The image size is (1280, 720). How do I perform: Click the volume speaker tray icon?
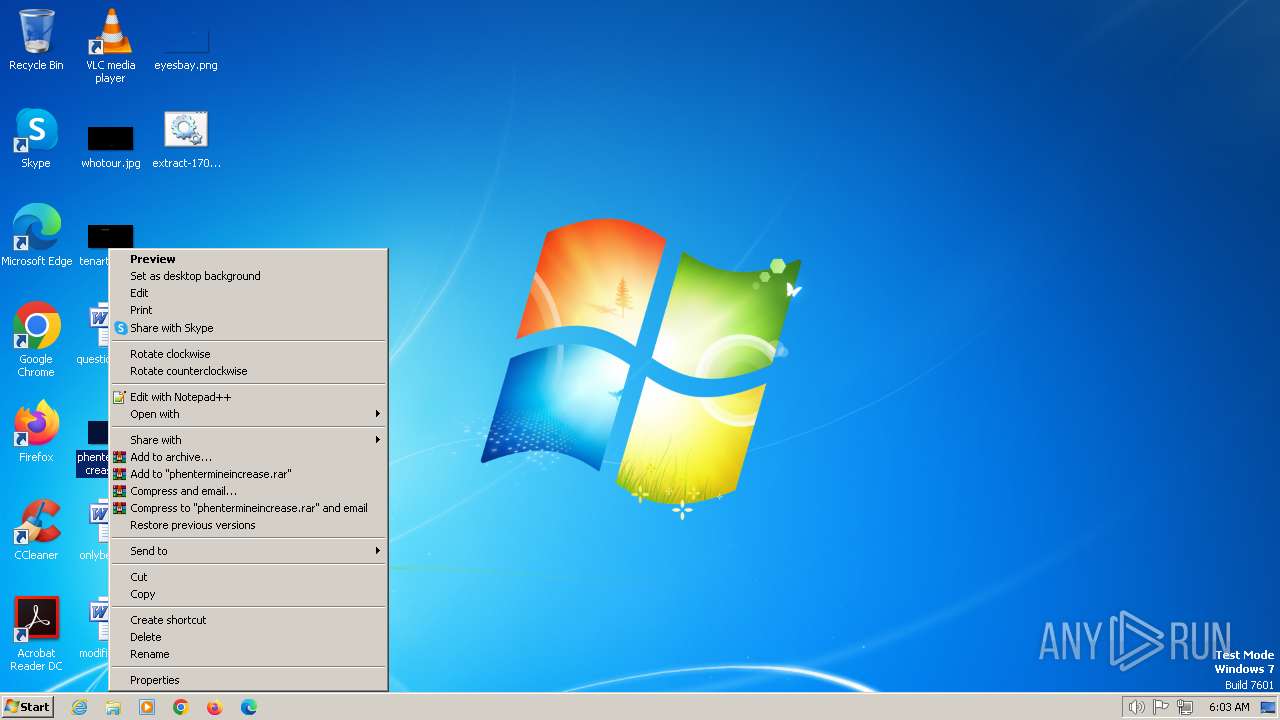1136,707
